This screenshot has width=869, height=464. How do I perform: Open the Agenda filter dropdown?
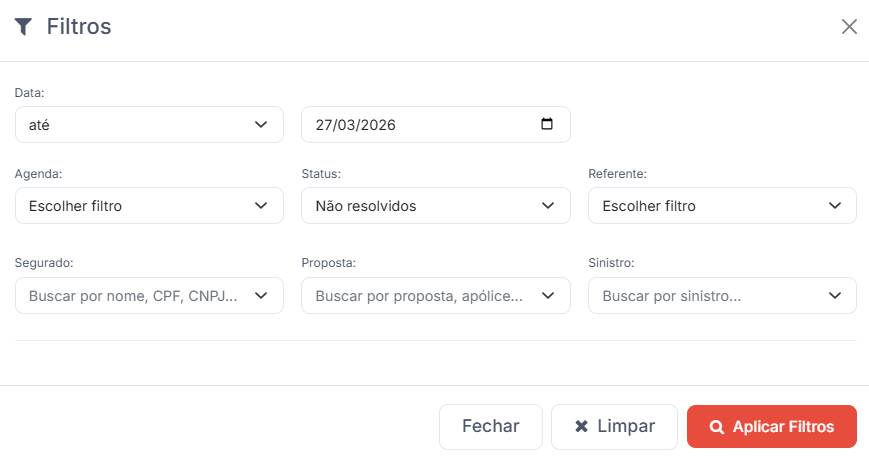(x=149, y=206)
